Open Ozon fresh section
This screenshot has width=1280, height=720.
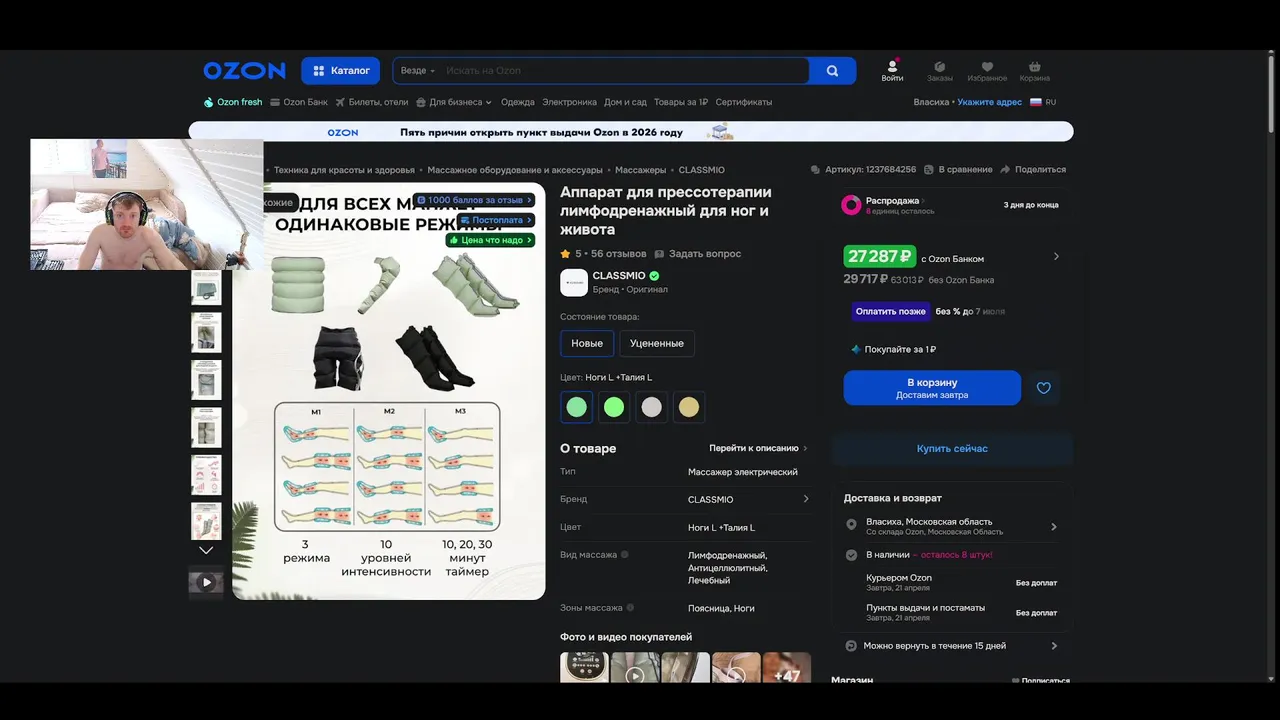pos(233,102)
